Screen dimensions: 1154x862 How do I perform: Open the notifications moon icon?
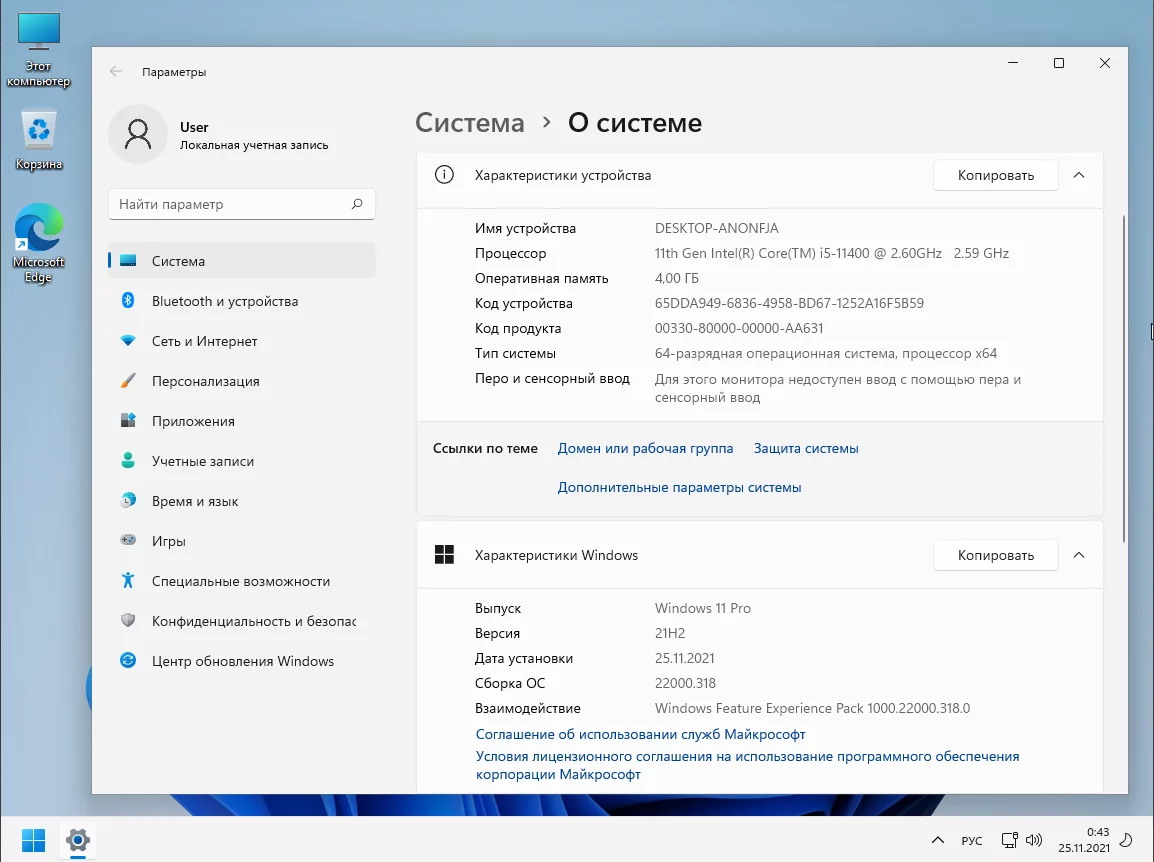click(1125, 840)
